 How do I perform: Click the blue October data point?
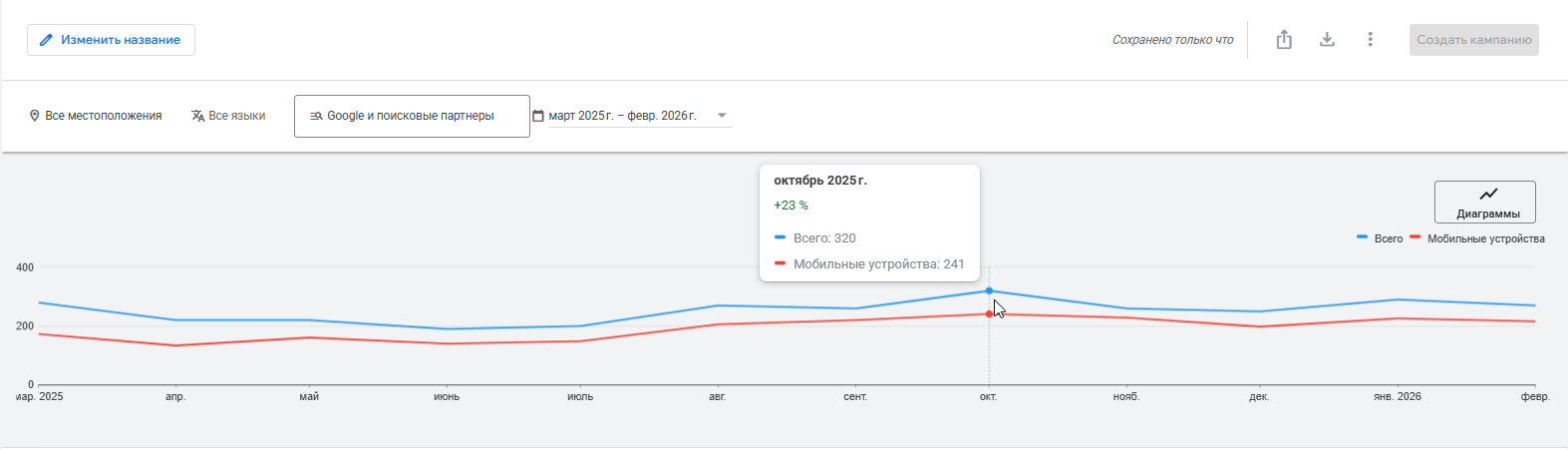[989, 291]
